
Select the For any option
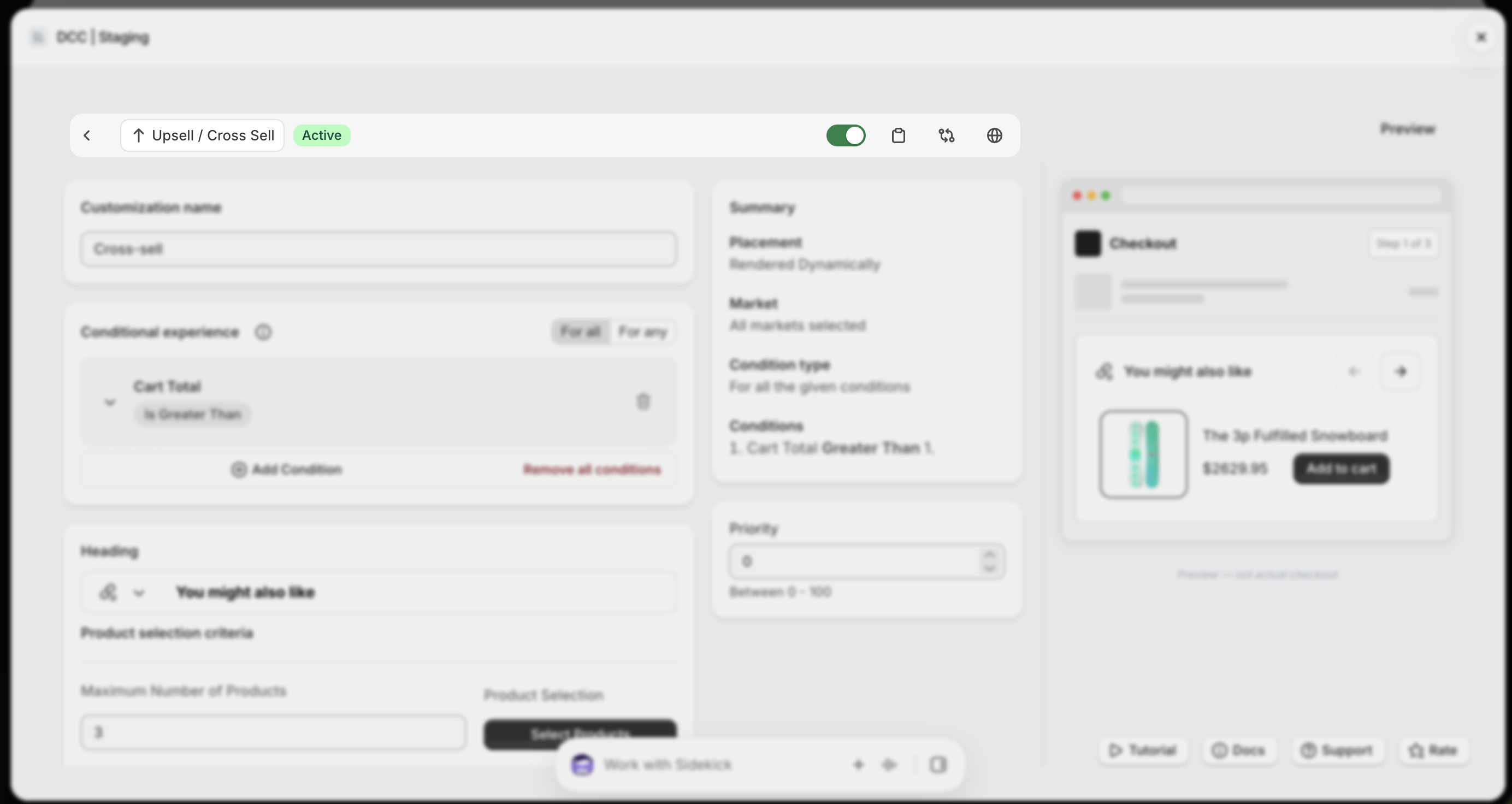point(643,332)
